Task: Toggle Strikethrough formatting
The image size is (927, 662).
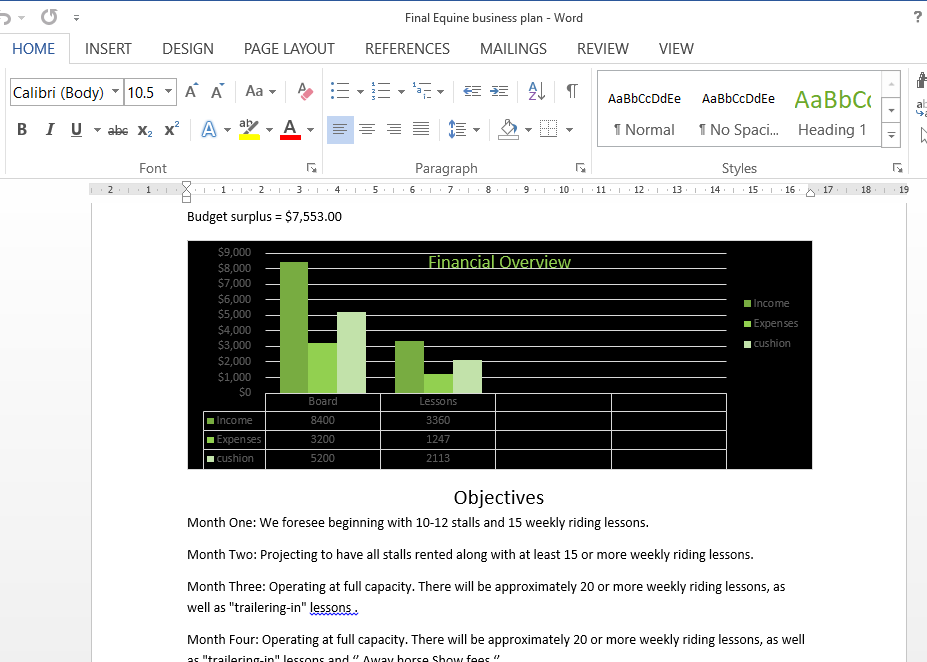Action: pyautogui.click(x=118, y=130)
